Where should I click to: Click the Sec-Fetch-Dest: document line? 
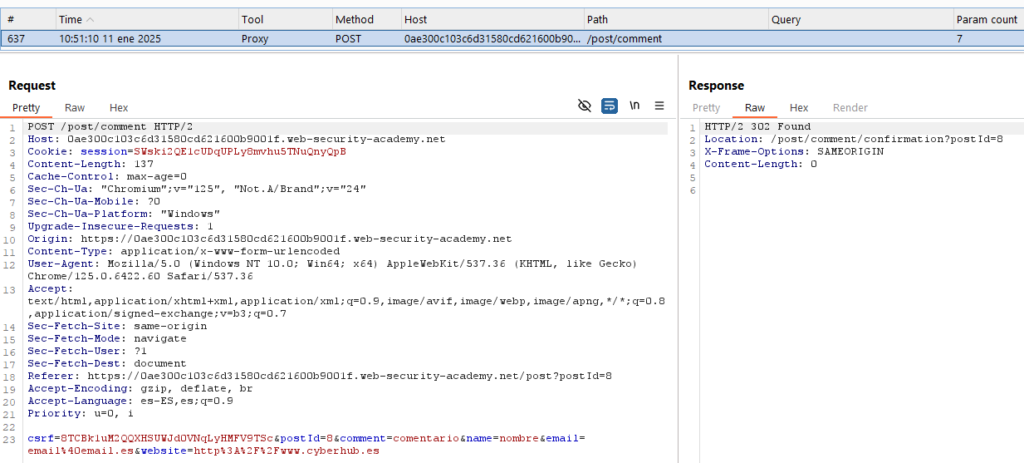pyautogui.click(x=107, y=363)
